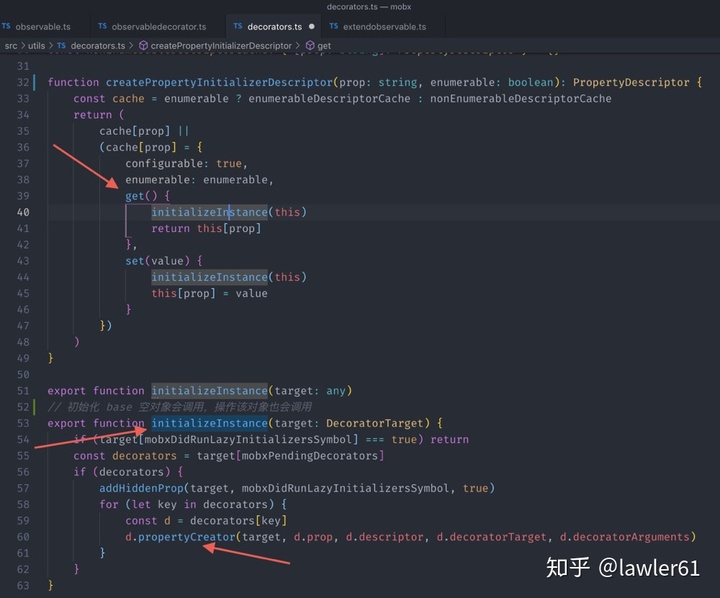Click decorators.ts in the breadcrumb

(98, 46)
